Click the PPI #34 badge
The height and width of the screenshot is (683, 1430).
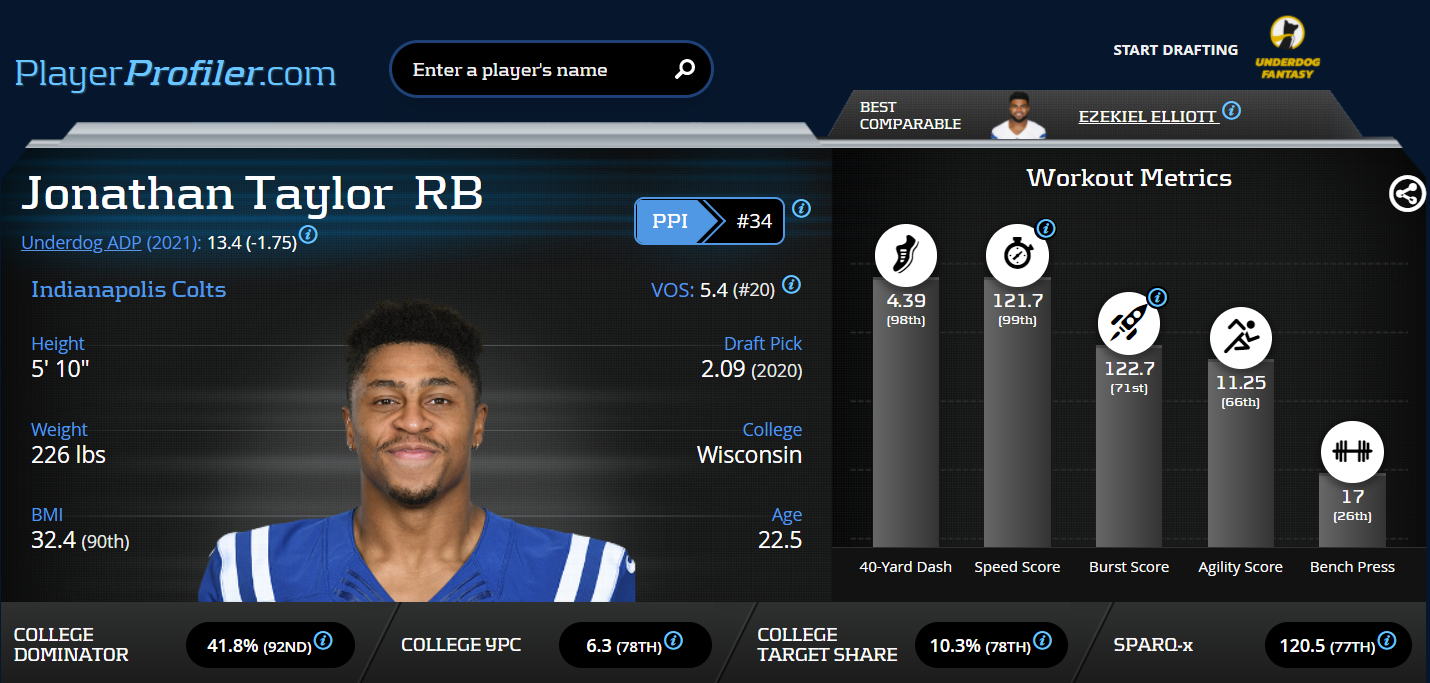(x=709, y=221)
